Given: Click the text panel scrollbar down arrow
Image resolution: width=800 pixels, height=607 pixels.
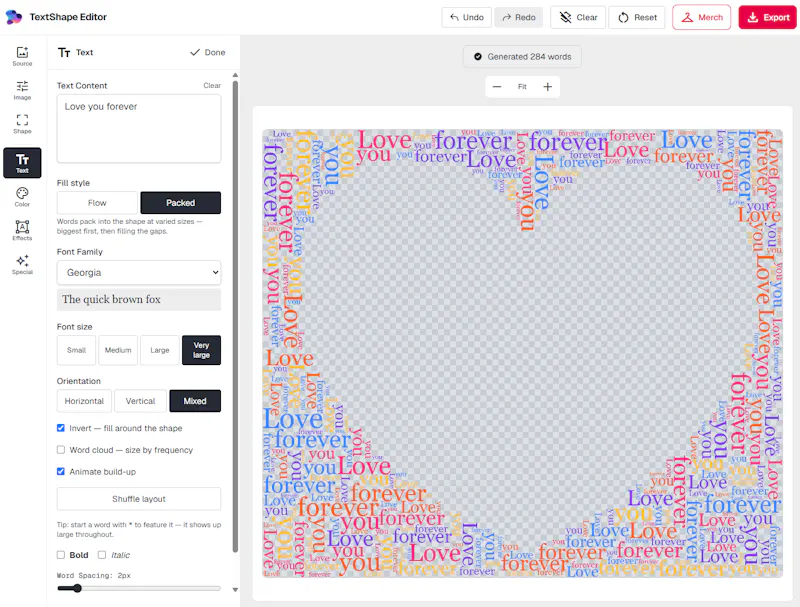Looking at the screenshot, I should 235,590.
